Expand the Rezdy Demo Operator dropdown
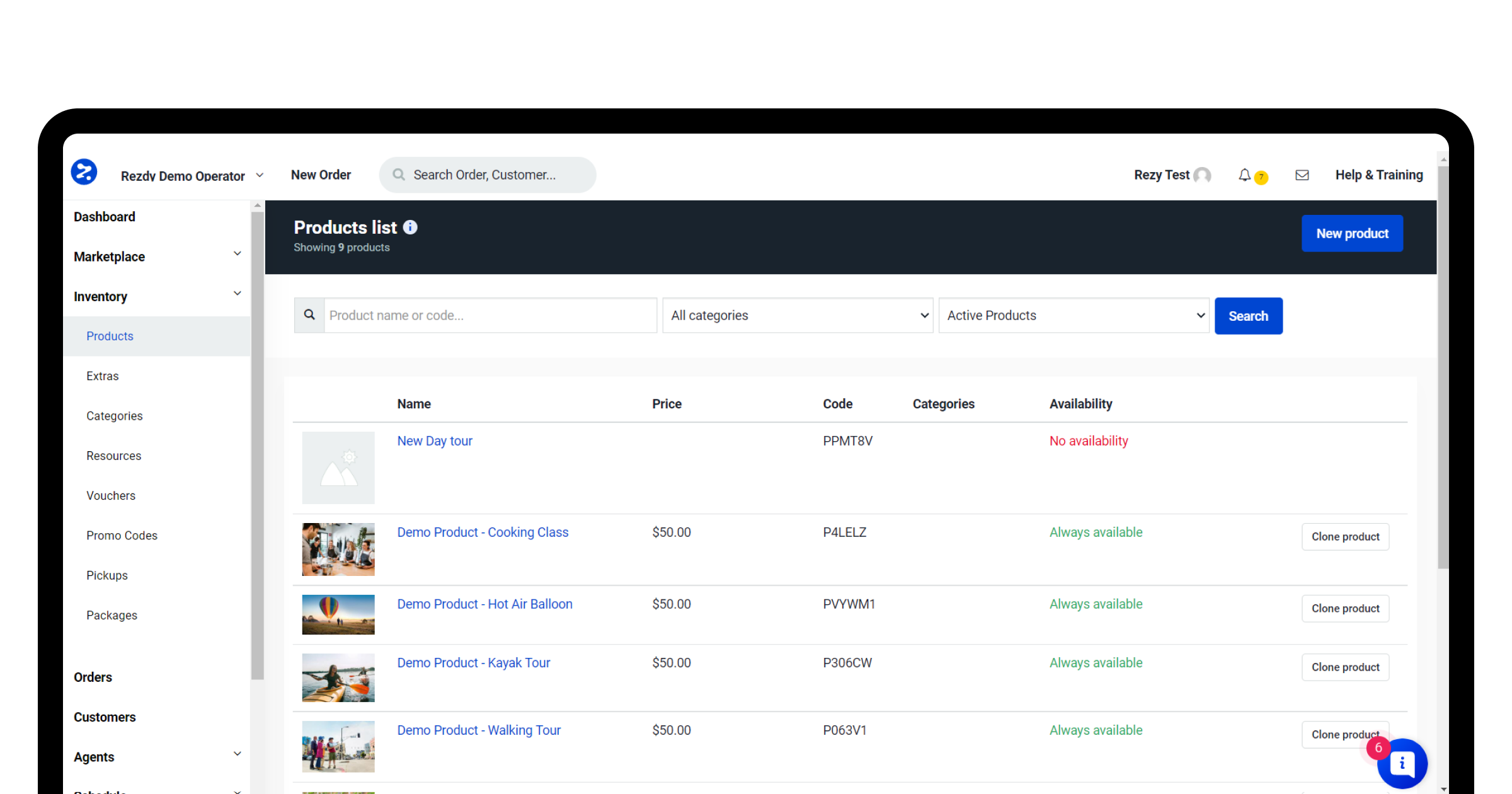This screenshot has width=1512, height=794. click(x=260, y=175)
